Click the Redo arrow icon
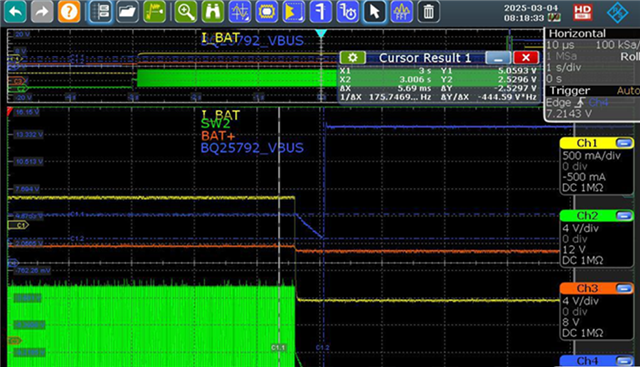640x367 pixels. [x=42, y=11]
